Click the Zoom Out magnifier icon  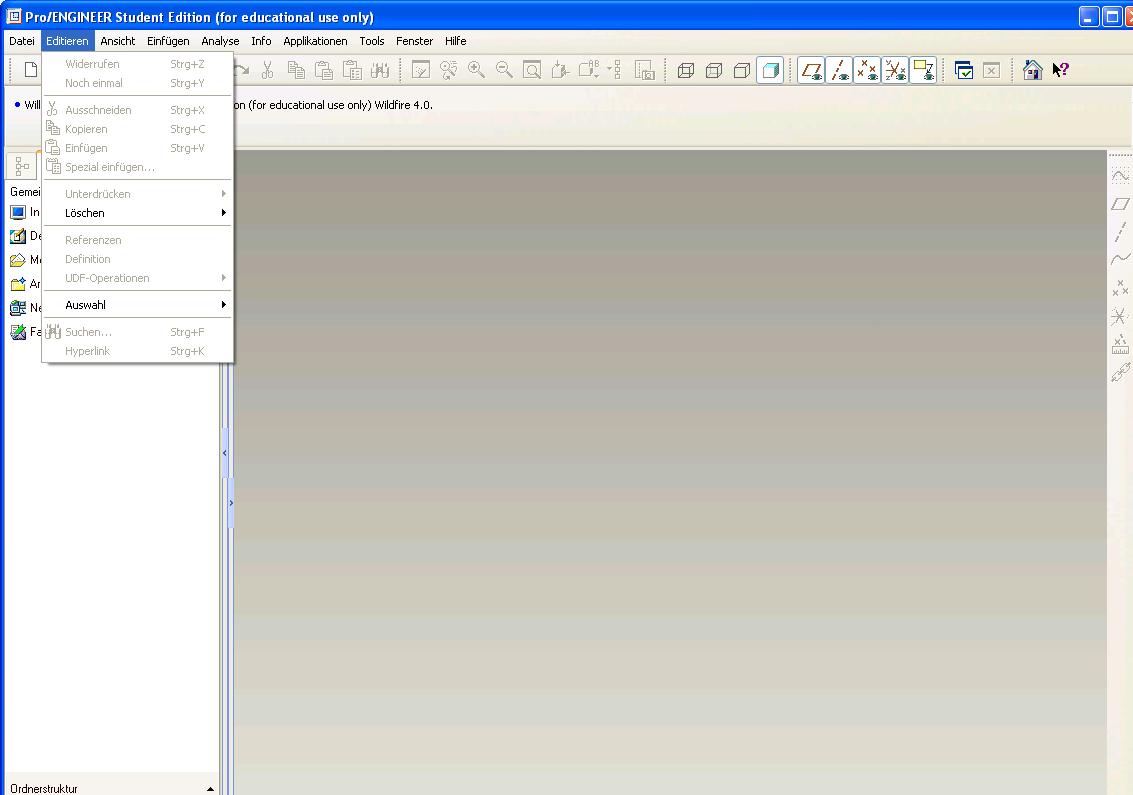click(x=504, y=70)
